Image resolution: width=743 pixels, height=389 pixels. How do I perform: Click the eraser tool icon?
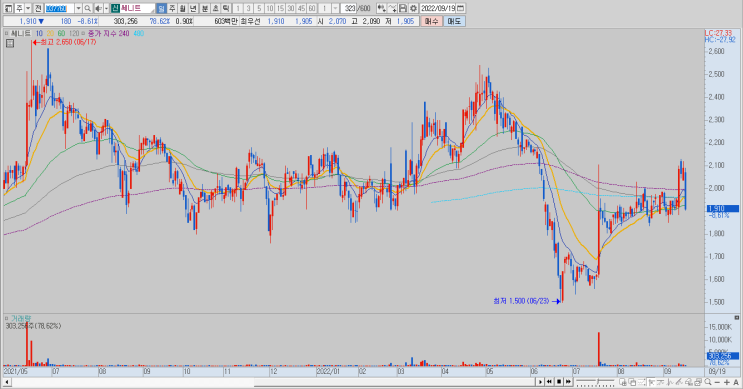click(689, 382)
